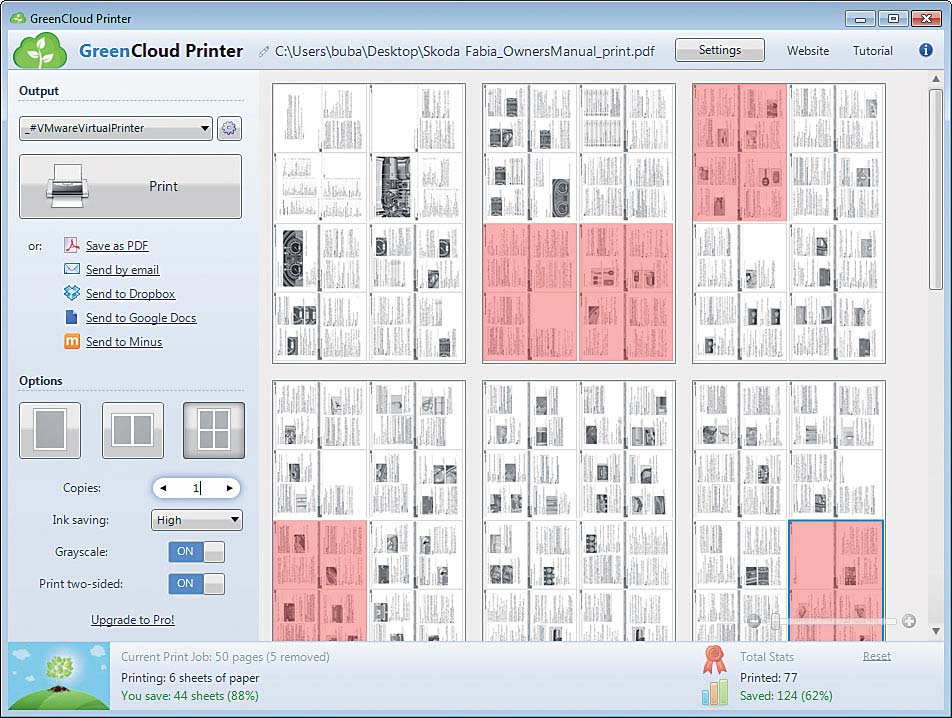Click the pencil edit icon beside file path
This screenshot has height=718, width=952.
[264, 52]
